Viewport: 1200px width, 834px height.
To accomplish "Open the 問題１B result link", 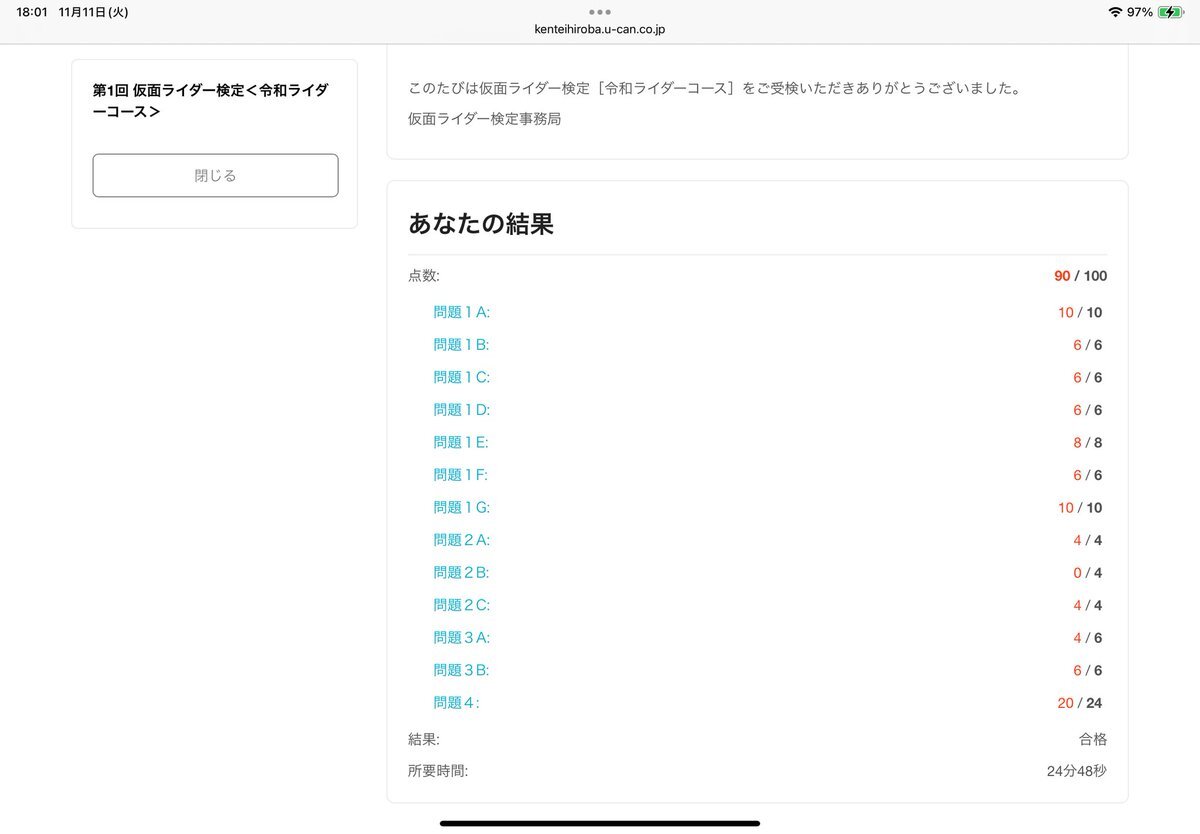I will pos(461,345).
